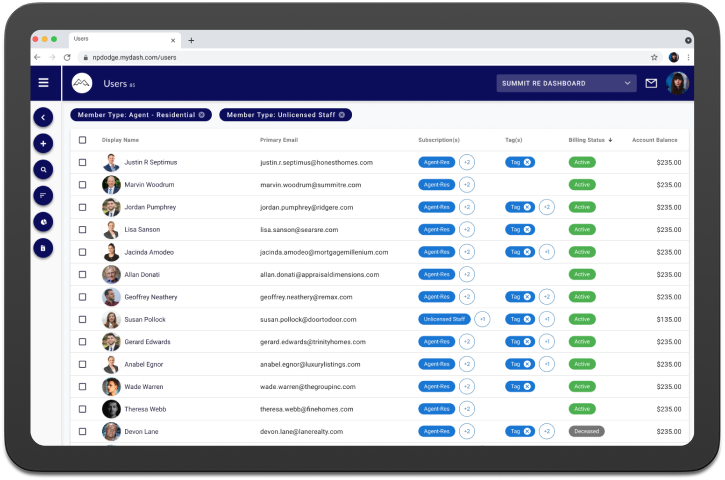Remove the Agent - Residential filter chip

coord(202,115)
